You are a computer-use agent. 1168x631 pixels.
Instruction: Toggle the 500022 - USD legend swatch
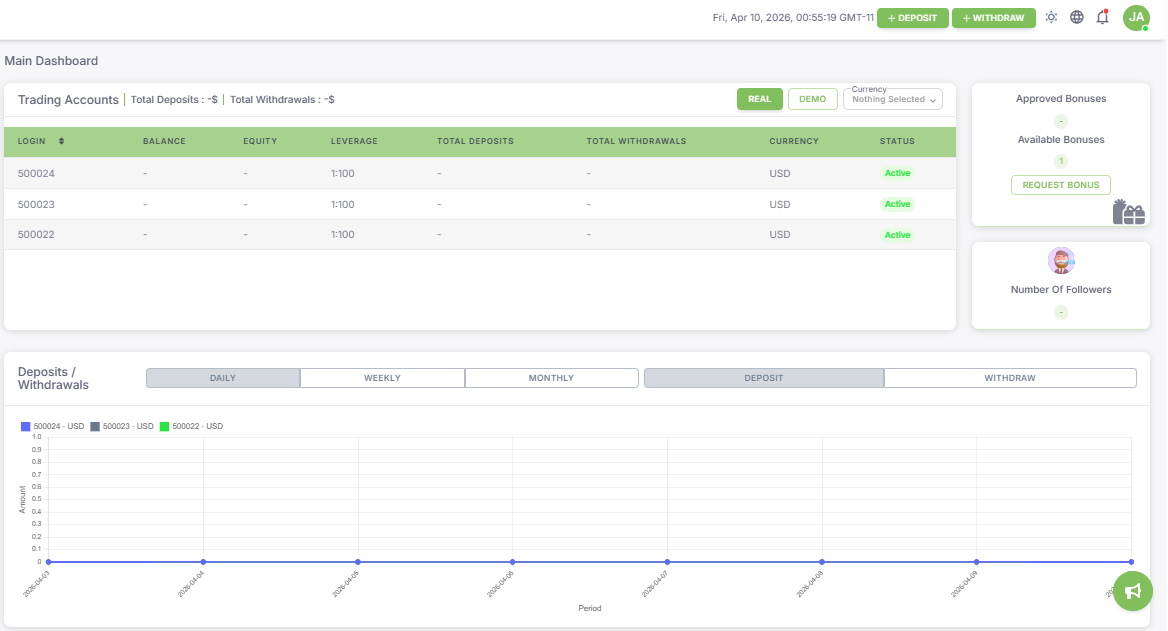coord(164,426)
